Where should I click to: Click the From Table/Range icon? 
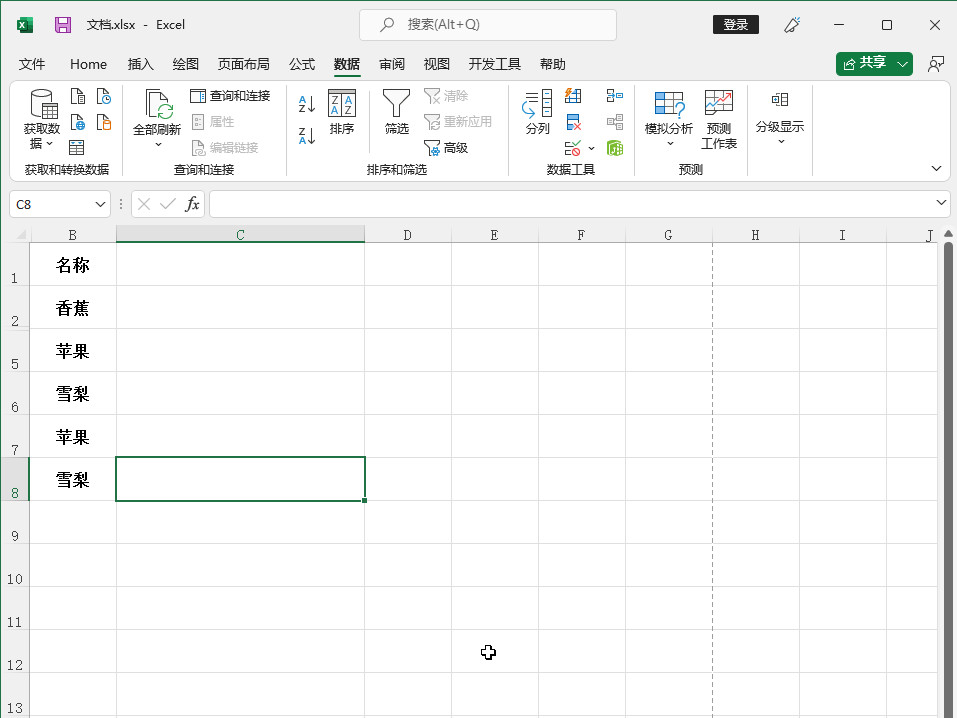[x=77, y=147]
